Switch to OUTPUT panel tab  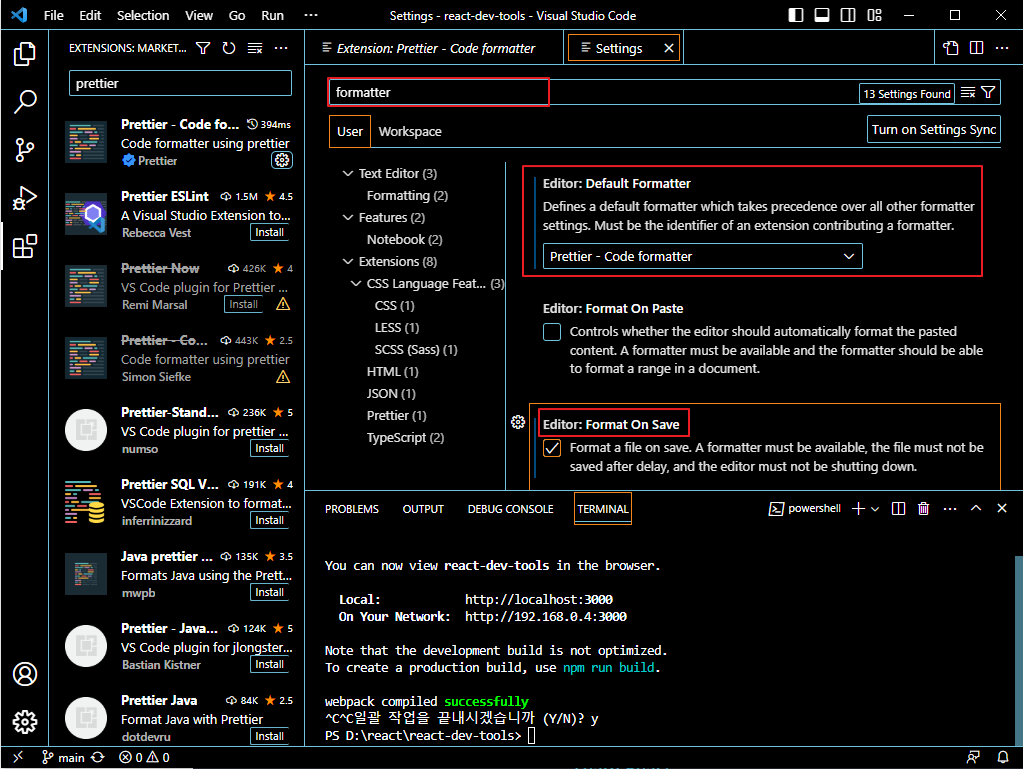[423, 509]
